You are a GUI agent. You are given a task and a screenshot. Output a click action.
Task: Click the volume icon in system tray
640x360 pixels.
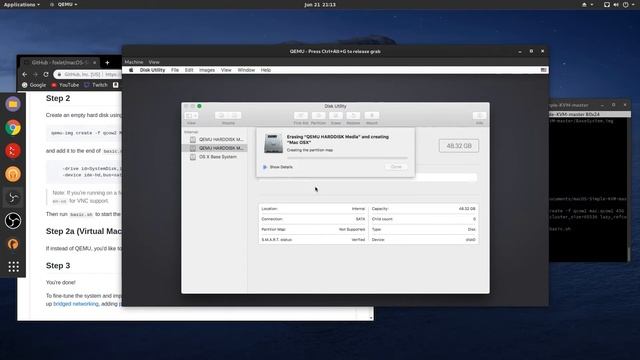click(x=616, y=4)
